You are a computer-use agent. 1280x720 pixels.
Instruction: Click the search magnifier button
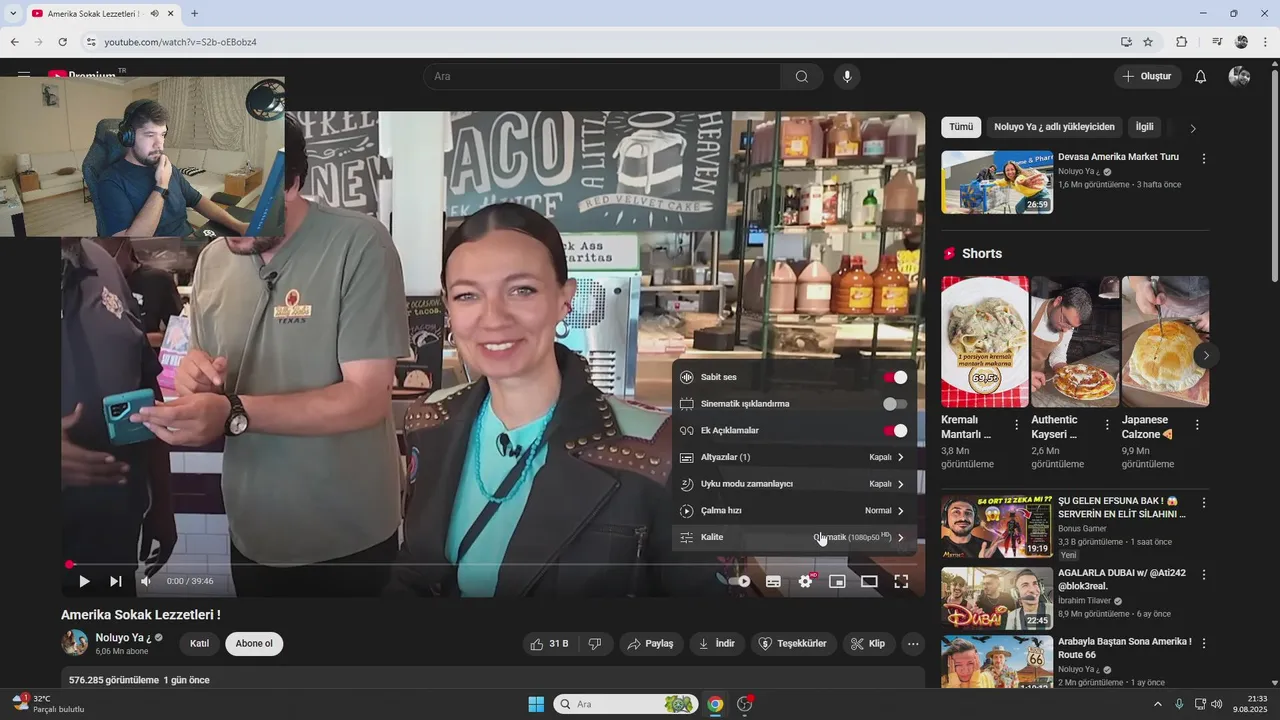point(802,77)
